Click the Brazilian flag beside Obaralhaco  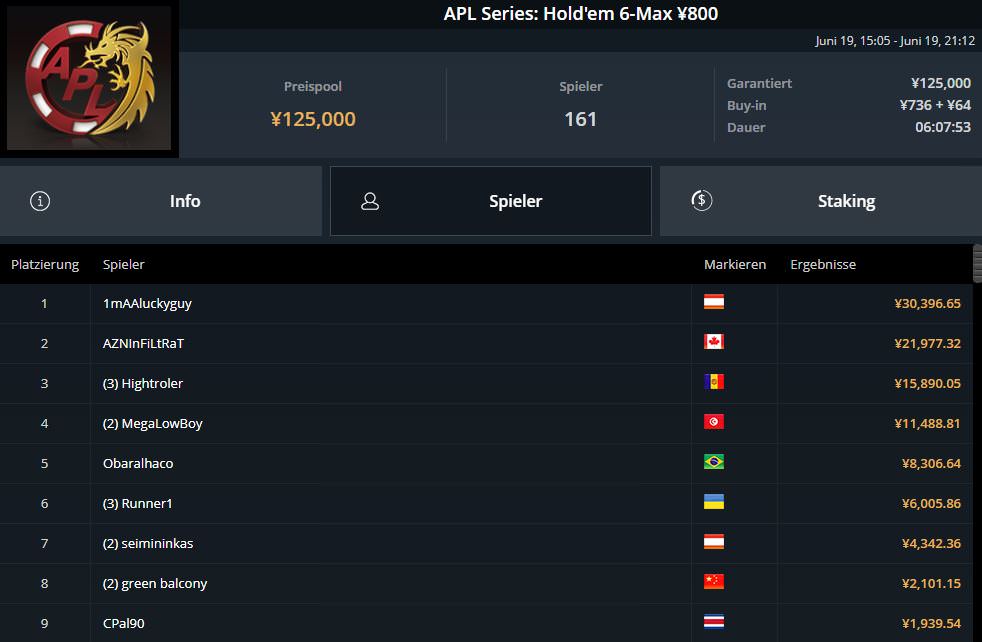(714, 463)
